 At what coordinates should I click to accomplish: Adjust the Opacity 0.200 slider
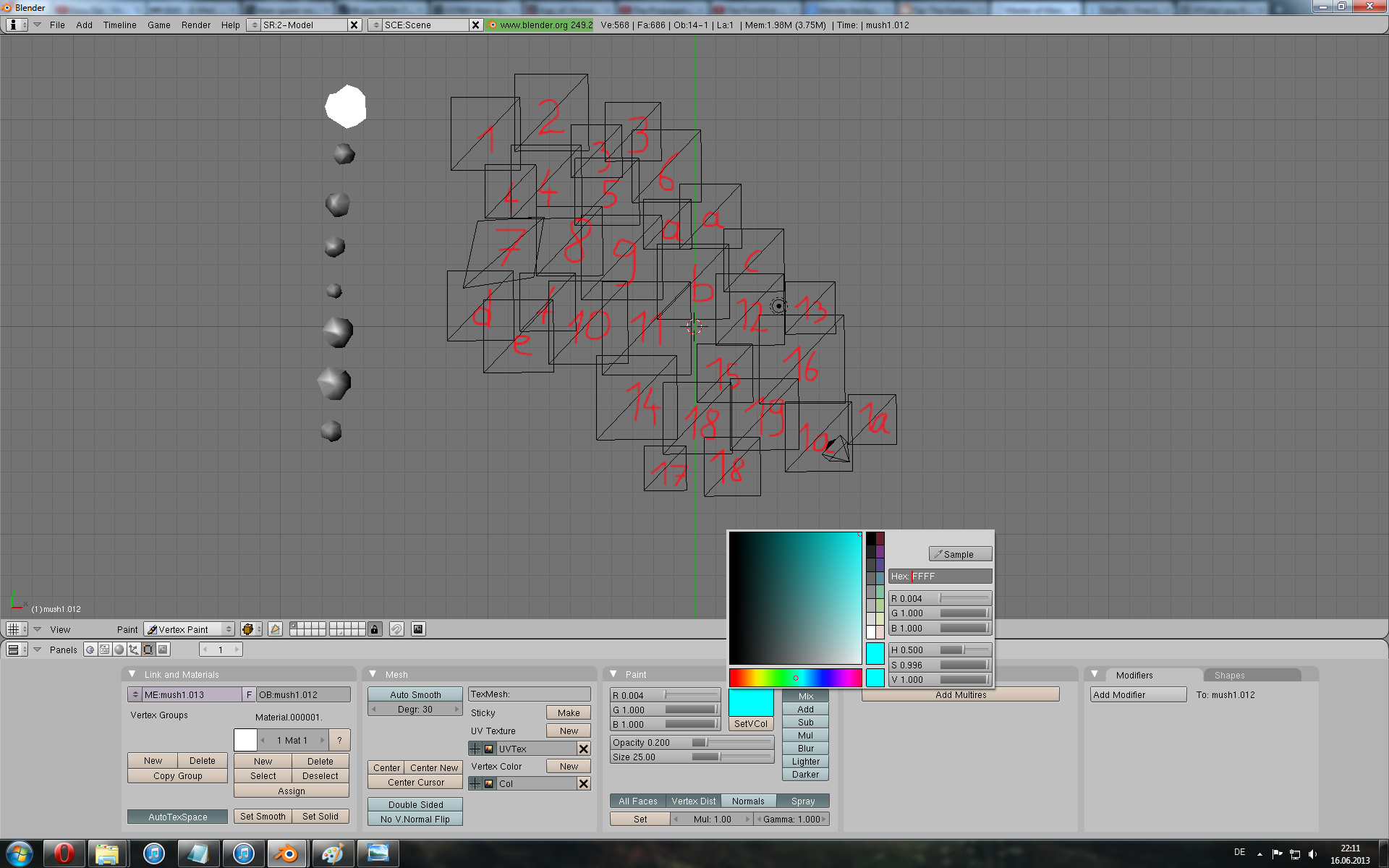click(692, 742)
